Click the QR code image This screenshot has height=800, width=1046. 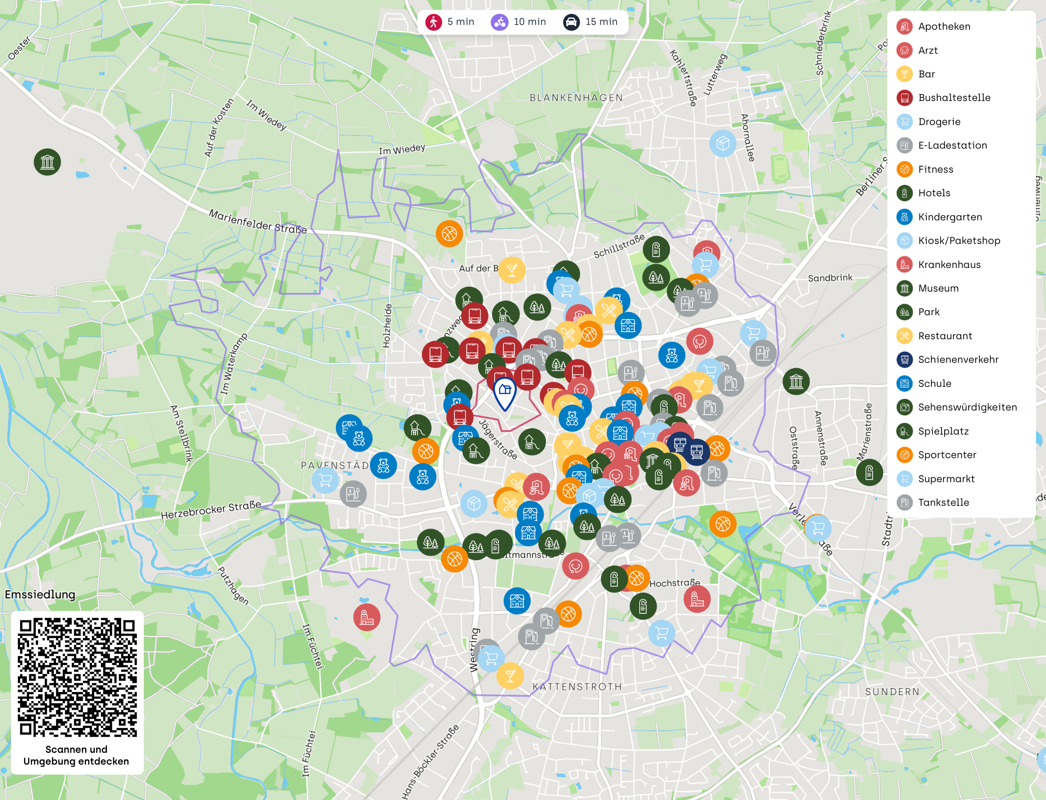[77, 677]
